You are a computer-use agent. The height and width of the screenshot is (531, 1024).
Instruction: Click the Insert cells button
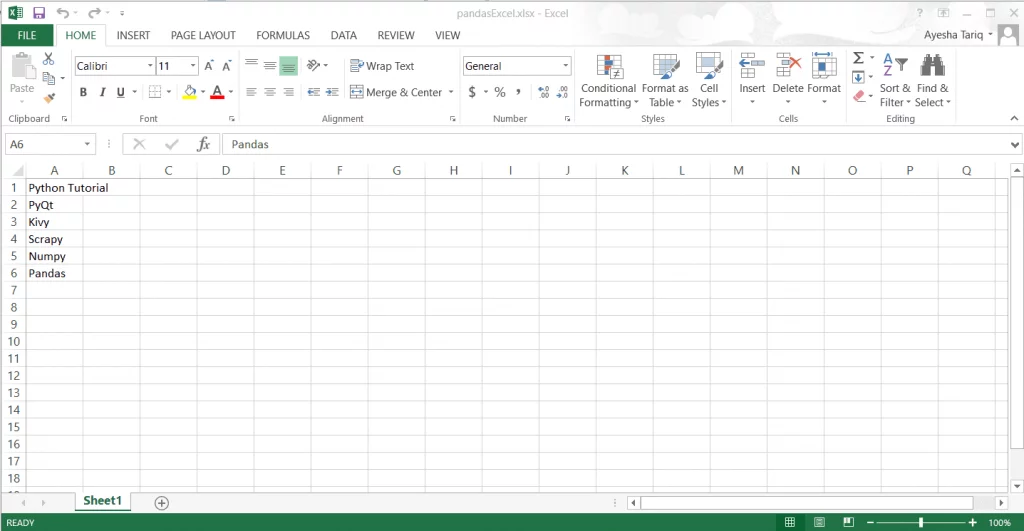coord(752,80)
